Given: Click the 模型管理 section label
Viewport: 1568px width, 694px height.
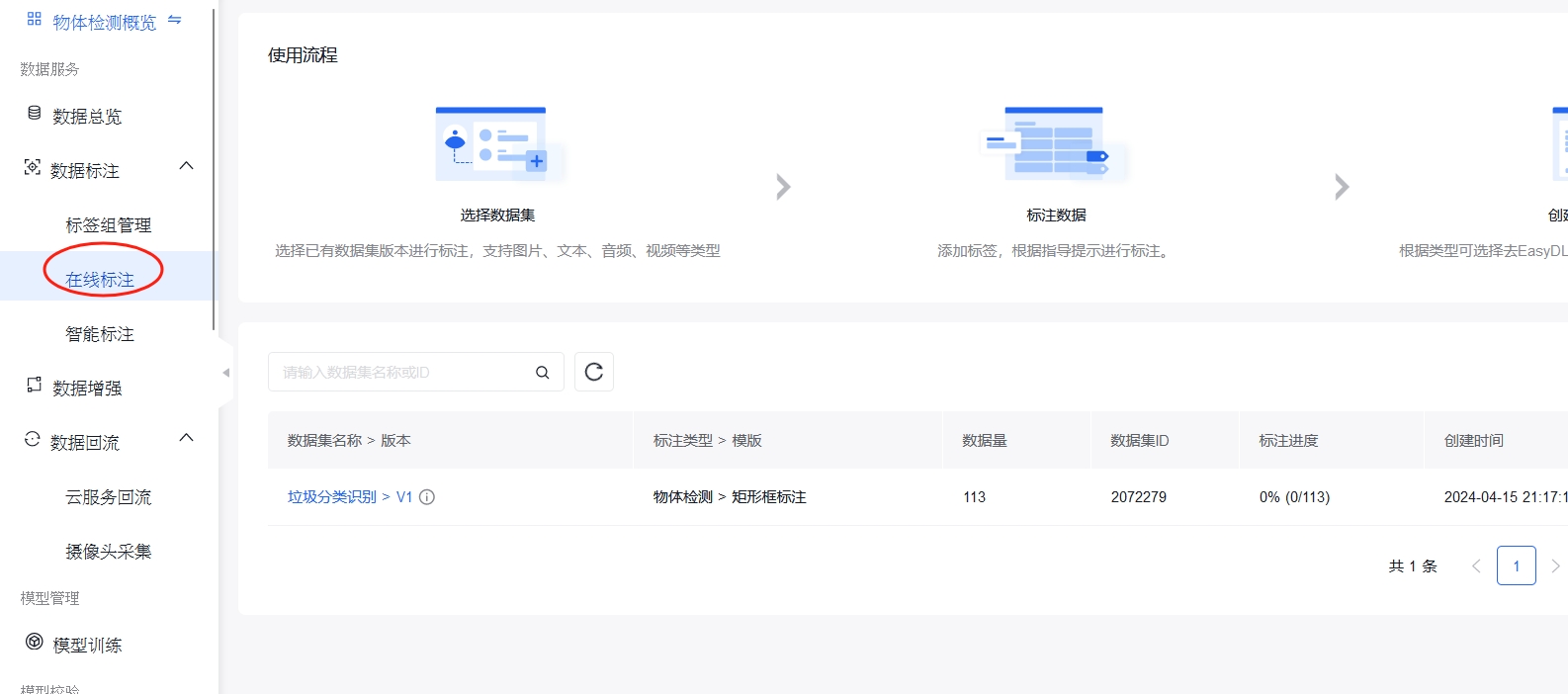Looking at the screenshot, I should coord(49,598).
